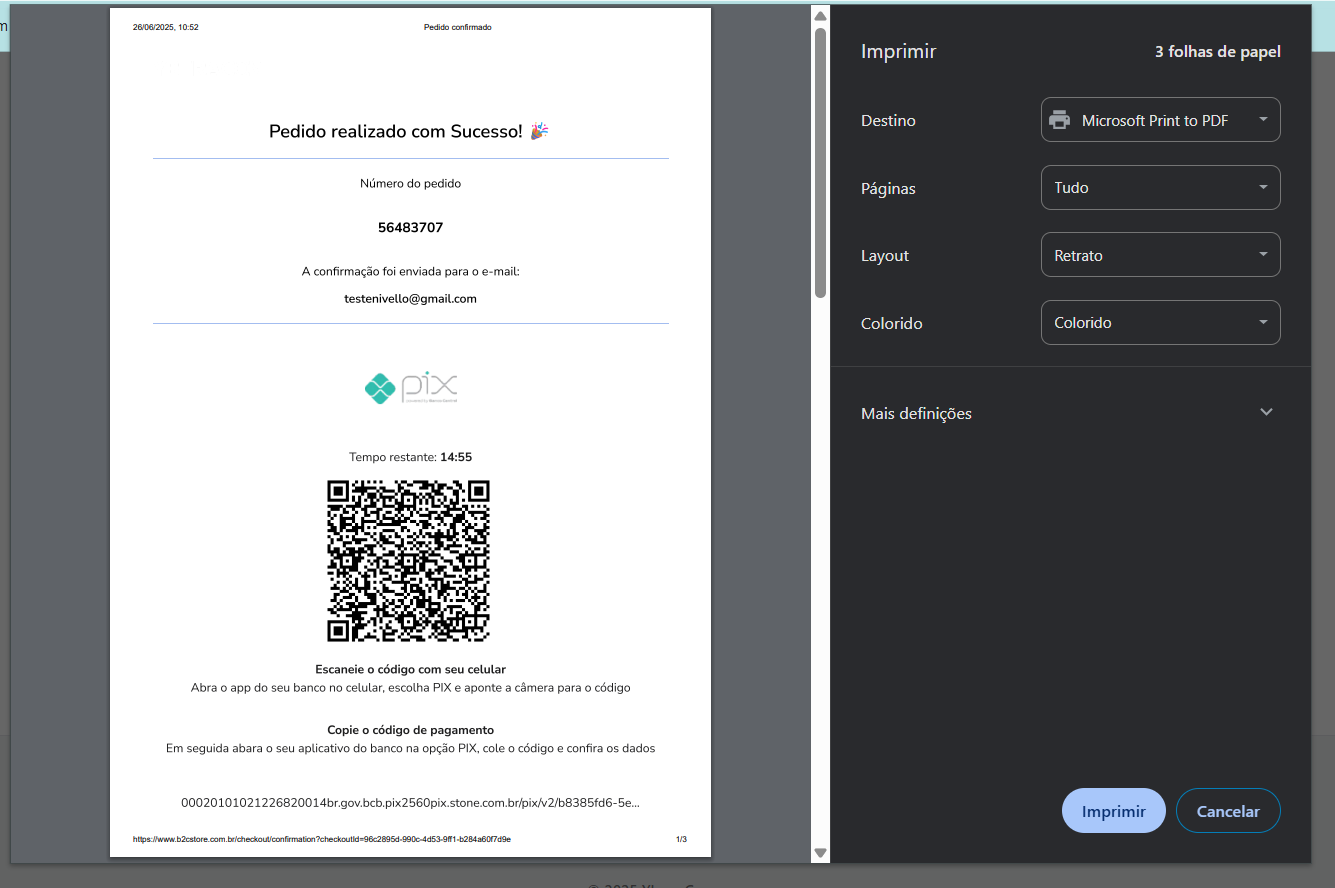1335x888 pixels.
Task: Click the QR code in the preview
Action: coord(409,561)
